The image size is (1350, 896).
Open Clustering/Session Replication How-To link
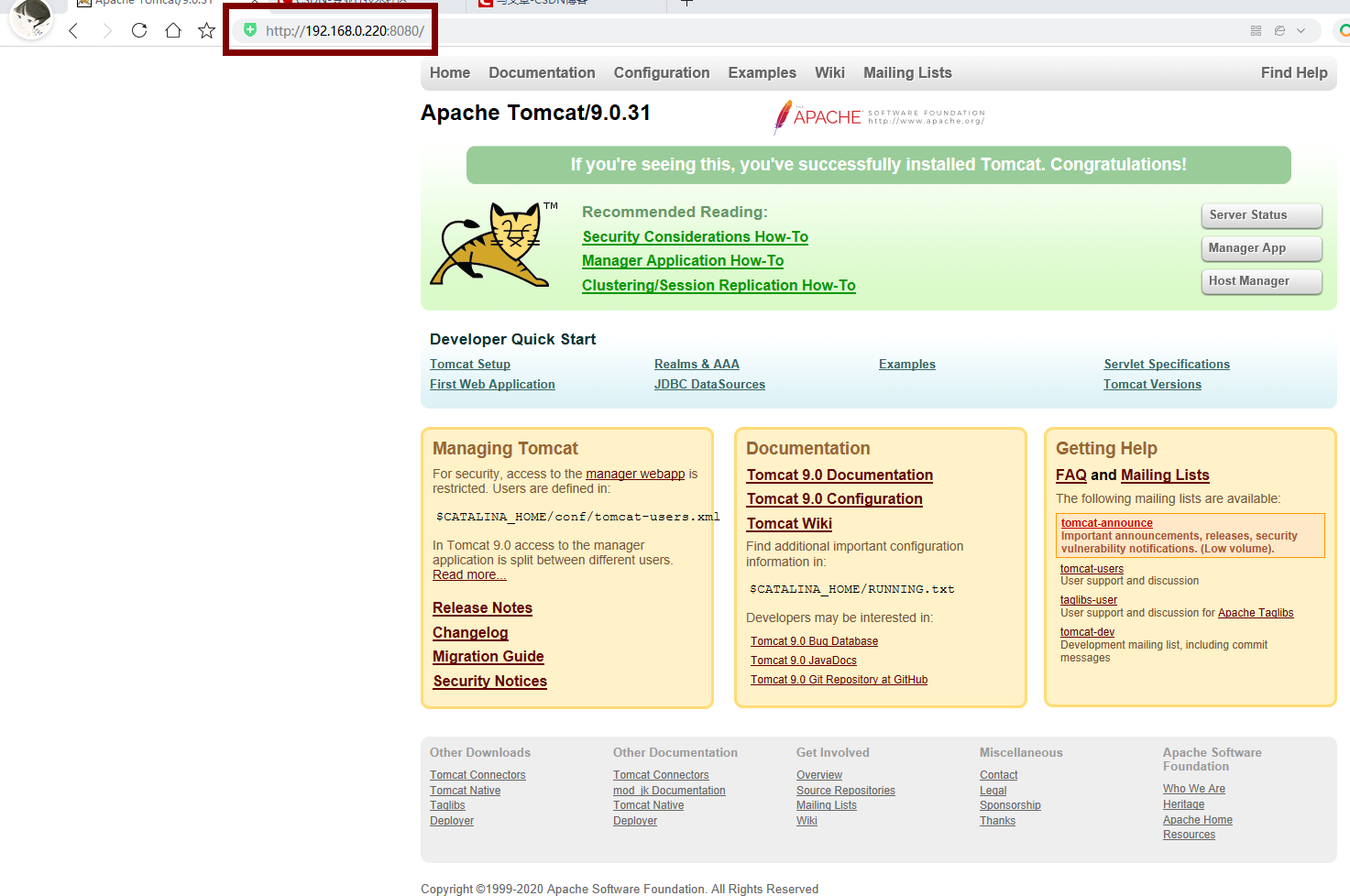click(x=719, y=285)
